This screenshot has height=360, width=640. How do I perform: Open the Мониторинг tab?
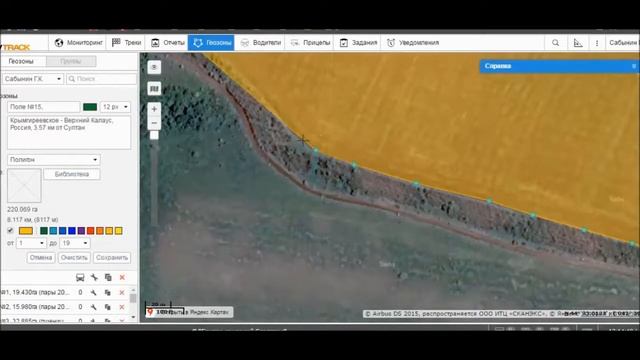point(78,42)
